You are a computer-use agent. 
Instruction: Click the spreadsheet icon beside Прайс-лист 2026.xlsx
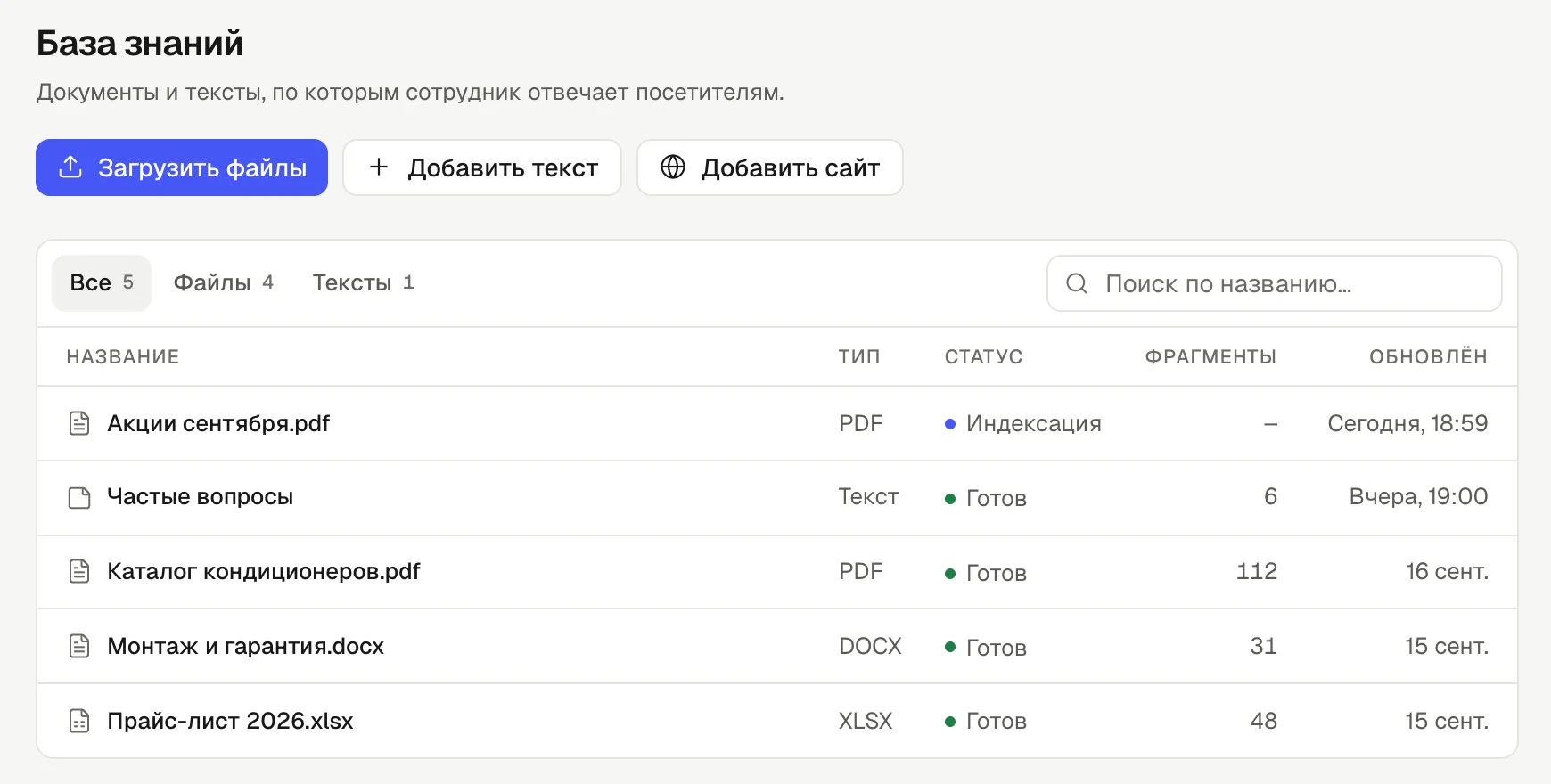click(79, 721)
